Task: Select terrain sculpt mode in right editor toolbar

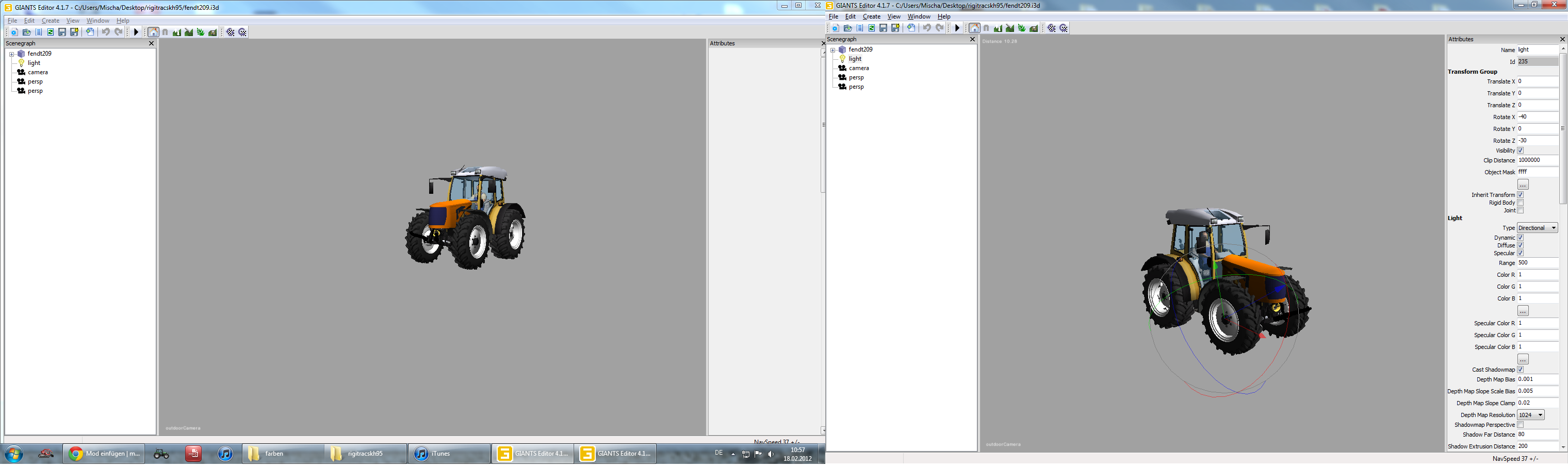Action: (x=998, y=28)
